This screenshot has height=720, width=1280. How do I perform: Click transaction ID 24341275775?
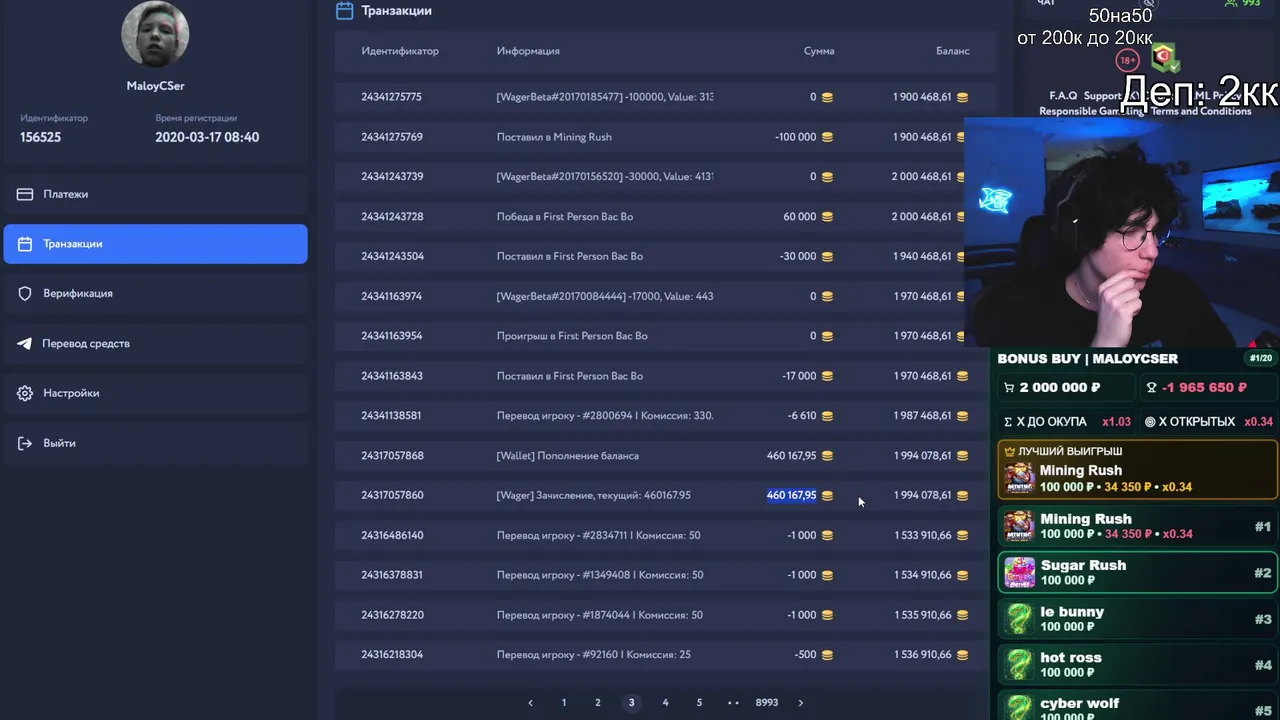[x=392, y=97]
